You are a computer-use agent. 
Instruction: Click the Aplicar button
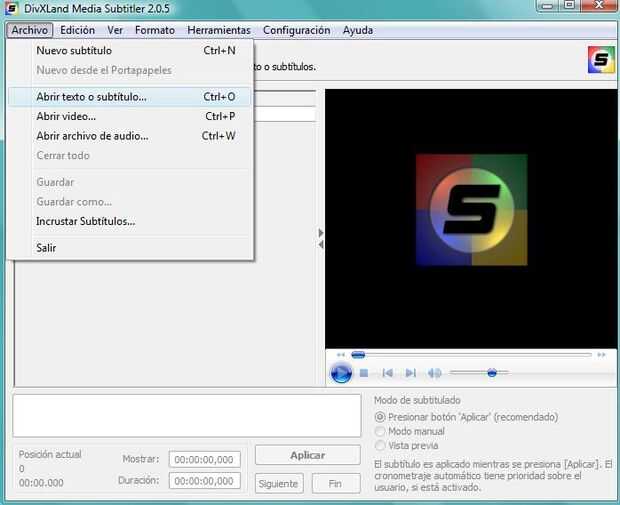click(x=308, y=455)
